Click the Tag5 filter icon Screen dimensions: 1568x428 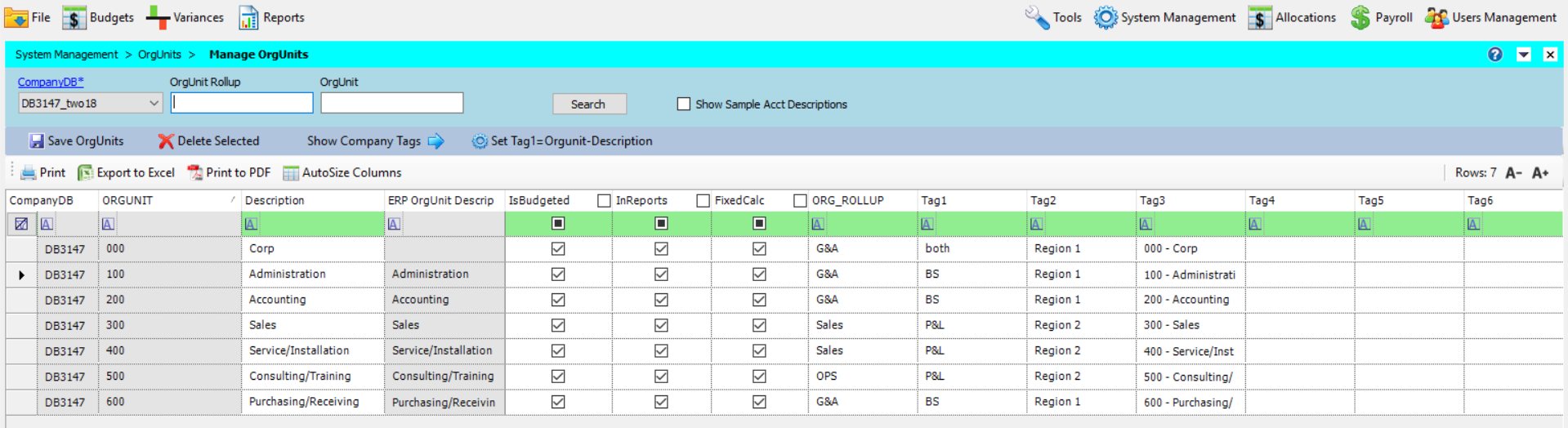click(1365, 224)
